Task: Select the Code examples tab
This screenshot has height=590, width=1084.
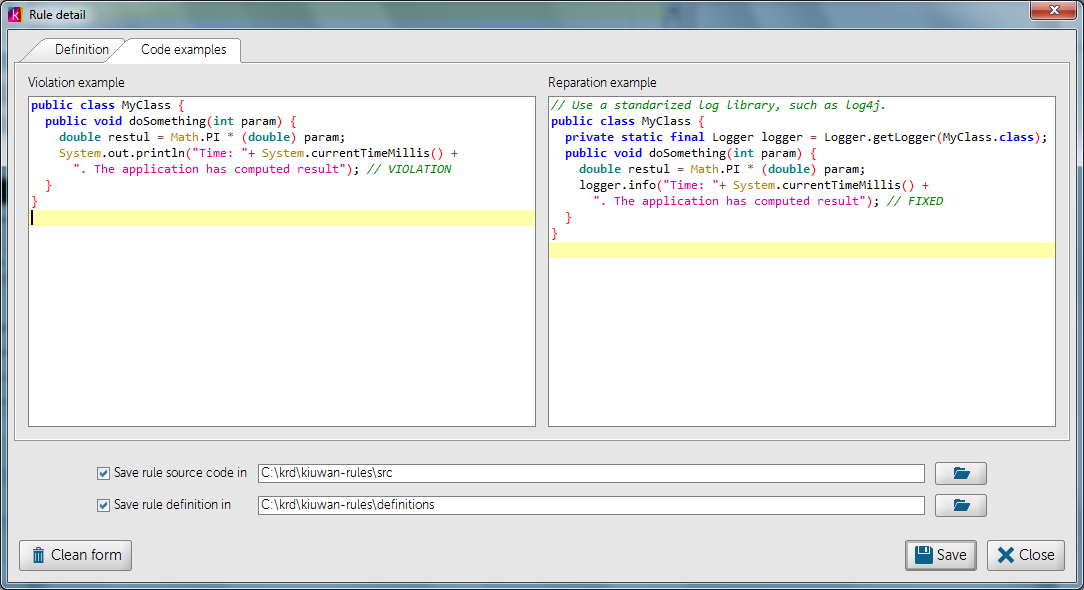Action: pyautogui.click(x=183, y=49)
